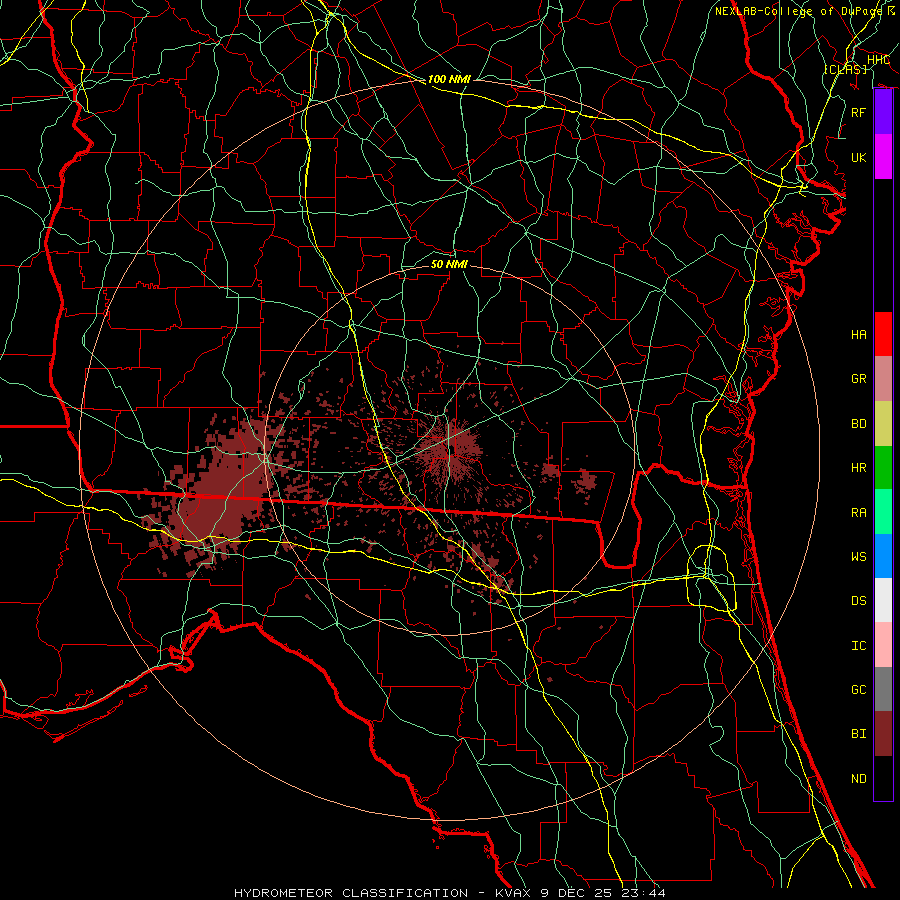Click the RF legend label
Screen dimensions: 900x900
tap(858, 112)
